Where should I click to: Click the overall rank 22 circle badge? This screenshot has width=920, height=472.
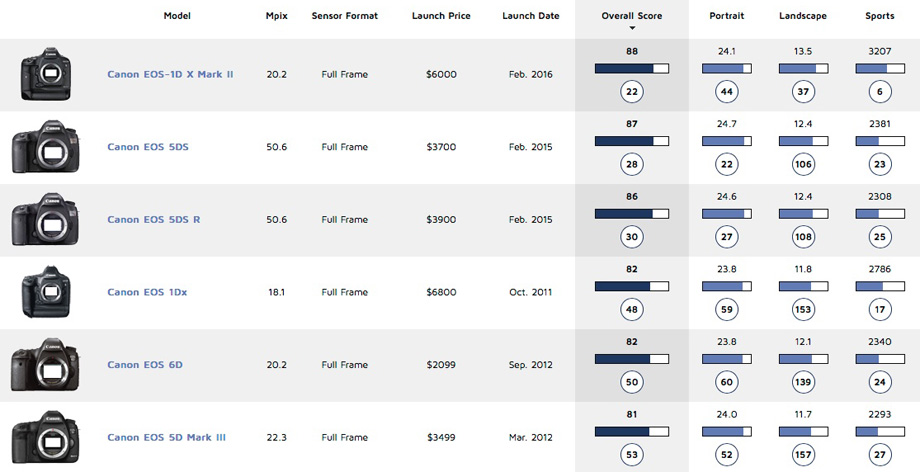(632, 92)
